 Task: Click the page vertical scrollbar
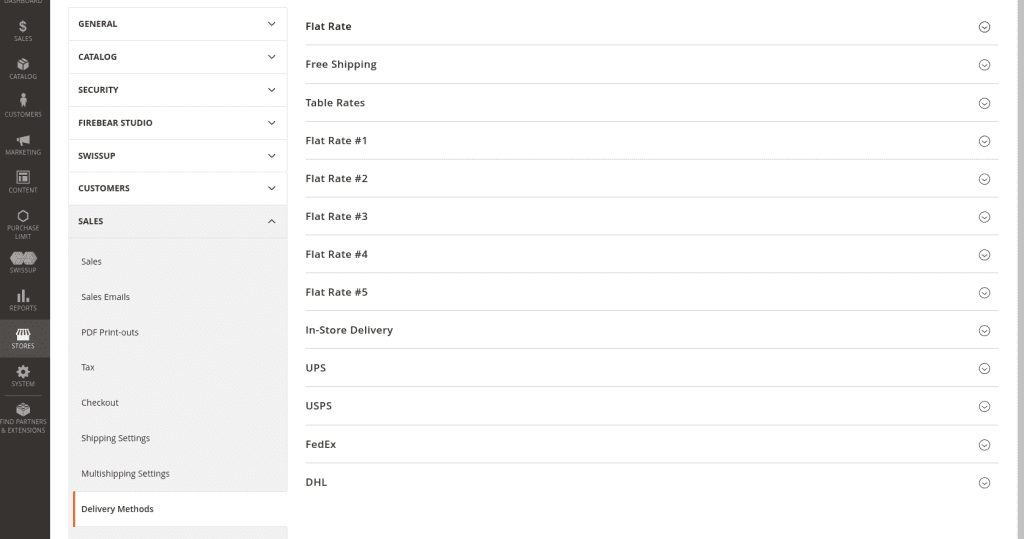pyautogui.click(x=1019, y=269)
